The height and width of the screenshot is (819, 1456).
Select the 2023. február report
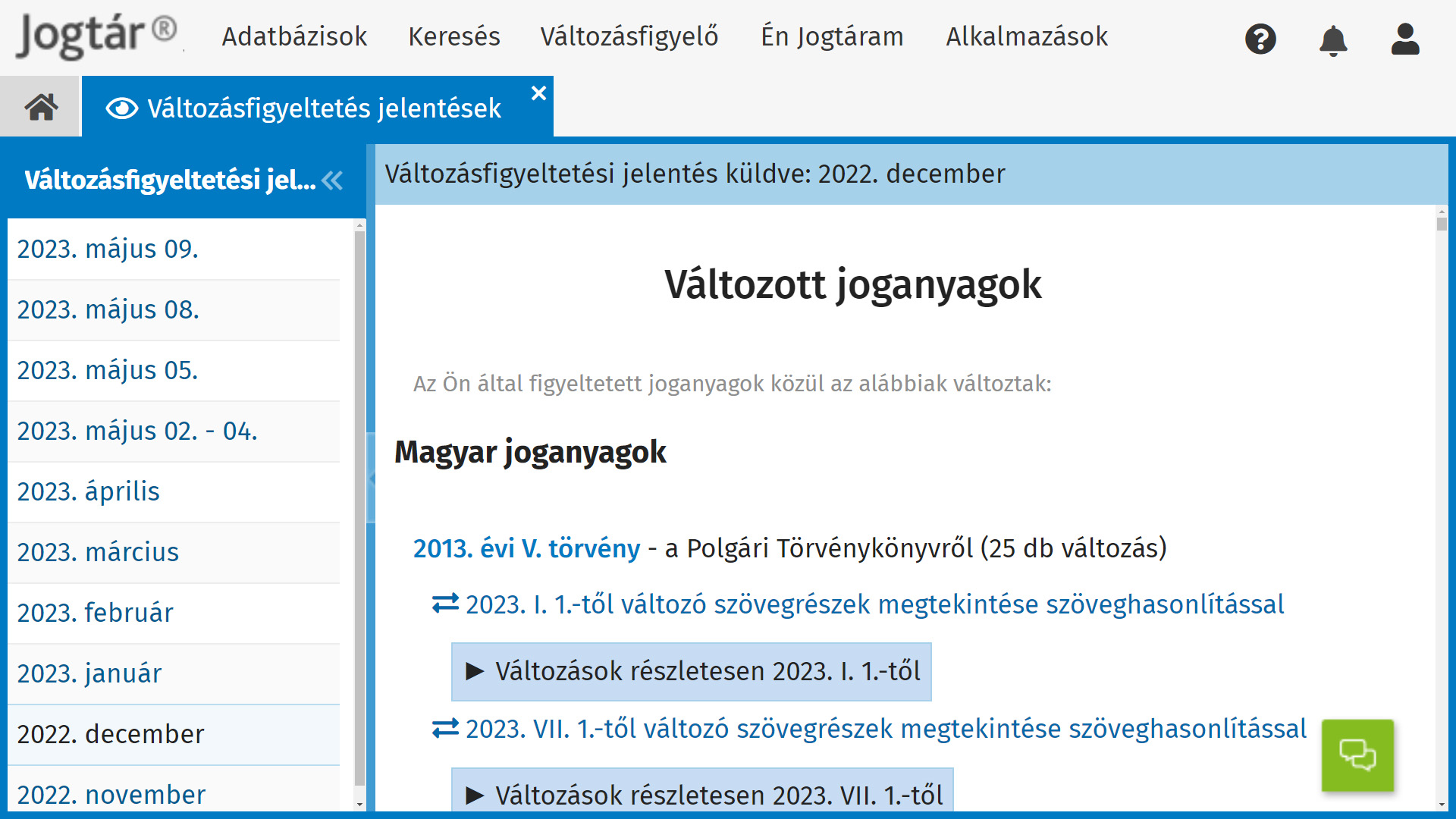(95, 613)
